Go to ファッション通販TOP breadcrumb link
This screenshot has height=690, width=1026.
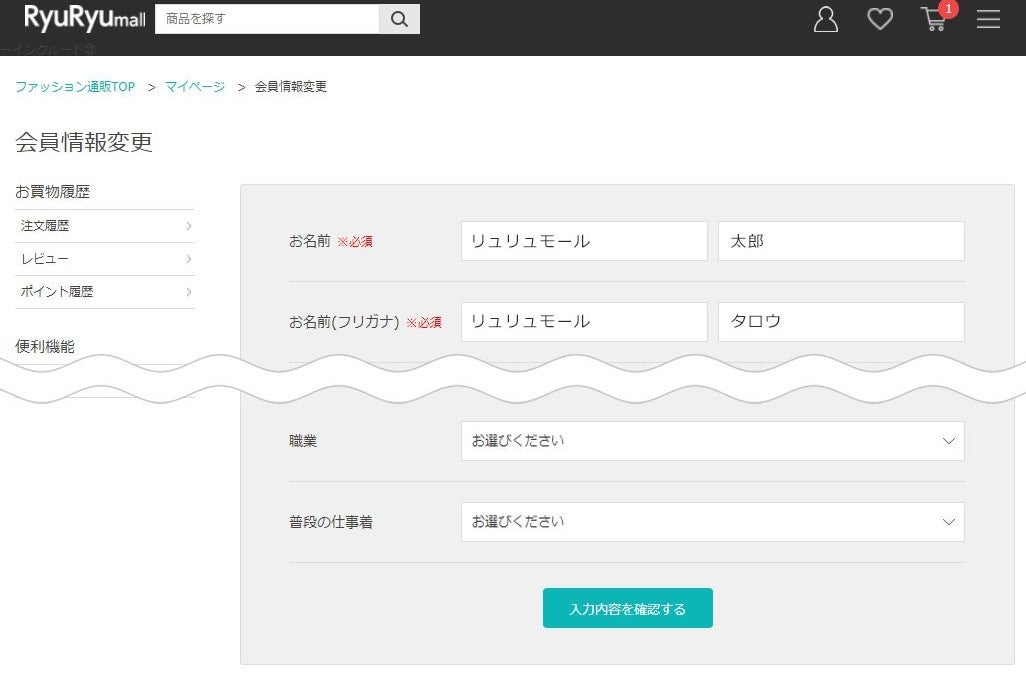click(x=75, y=86)
